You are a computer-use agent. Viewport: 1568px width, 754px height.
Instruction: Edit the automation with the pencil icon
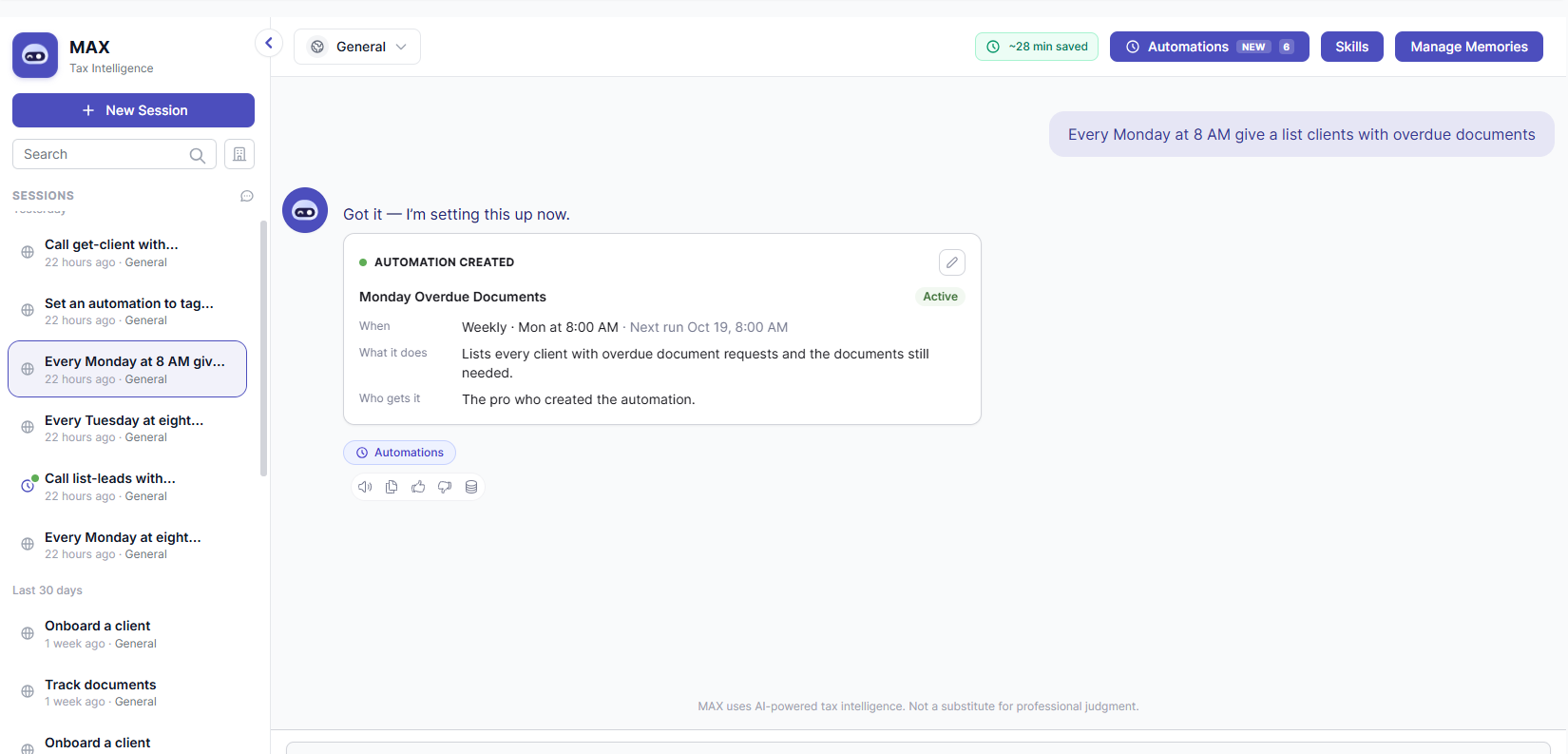point(952,262)
